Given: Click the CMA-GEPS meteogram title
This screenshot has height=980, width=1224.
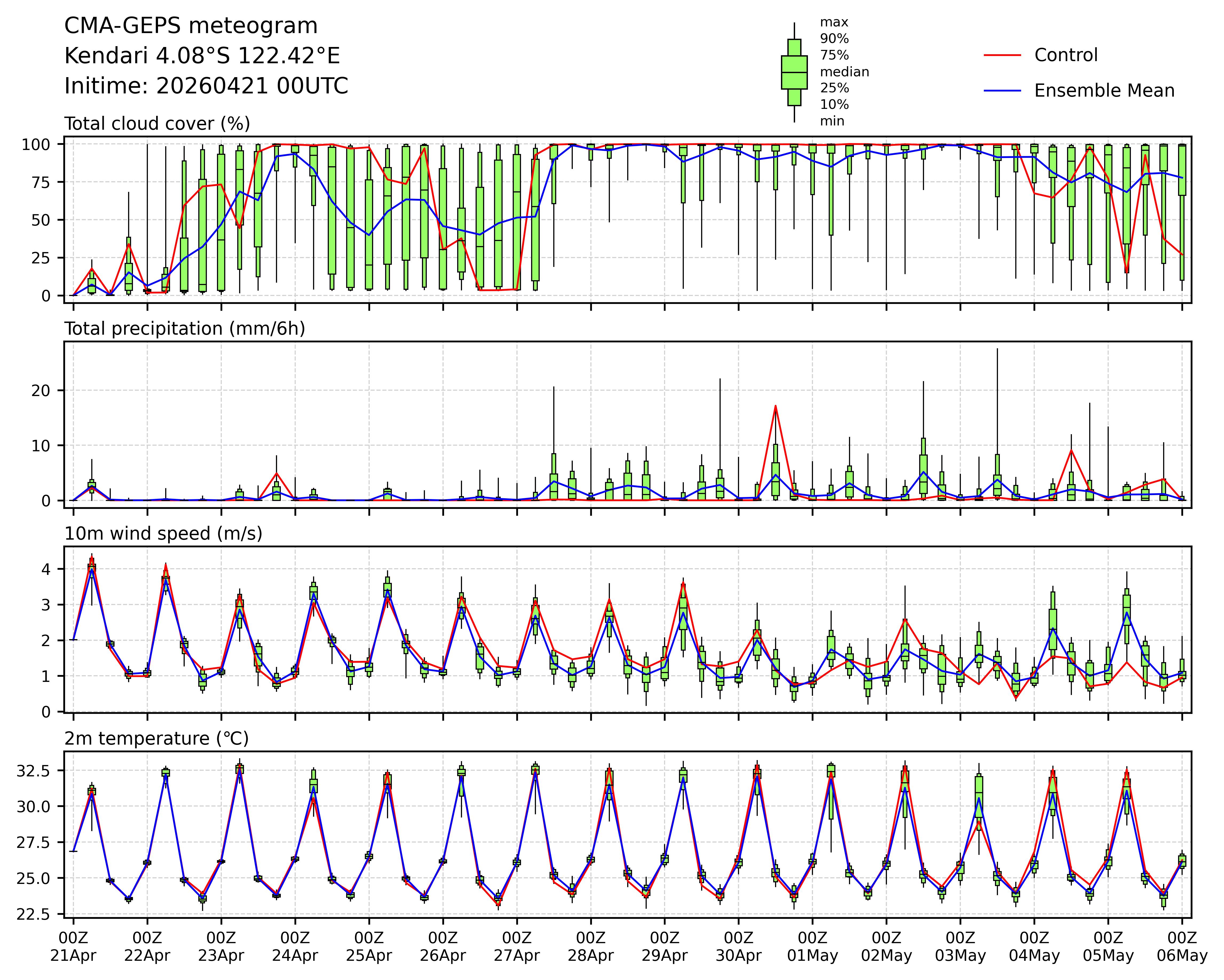Looking at the screenshot, I should click(191, 26).
